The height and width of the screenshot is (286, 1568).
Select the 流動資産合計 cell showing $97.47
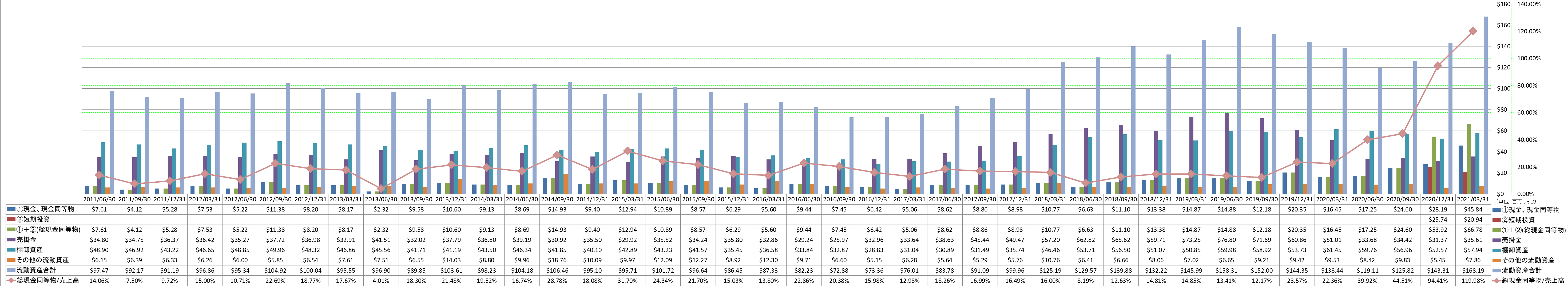(100, 270)
